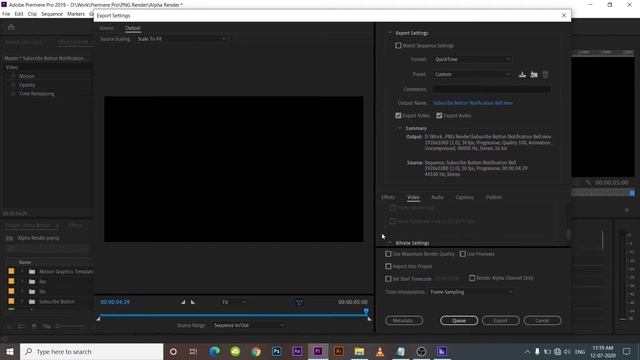Enable the Use Previews checkbox

point(462,254)
